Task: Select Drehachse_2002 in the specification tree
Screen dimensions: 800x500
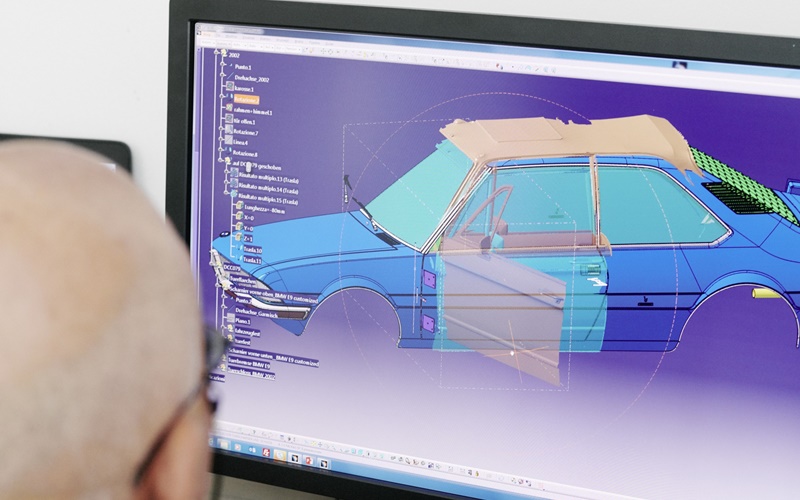Action: [x=250, y=77]
